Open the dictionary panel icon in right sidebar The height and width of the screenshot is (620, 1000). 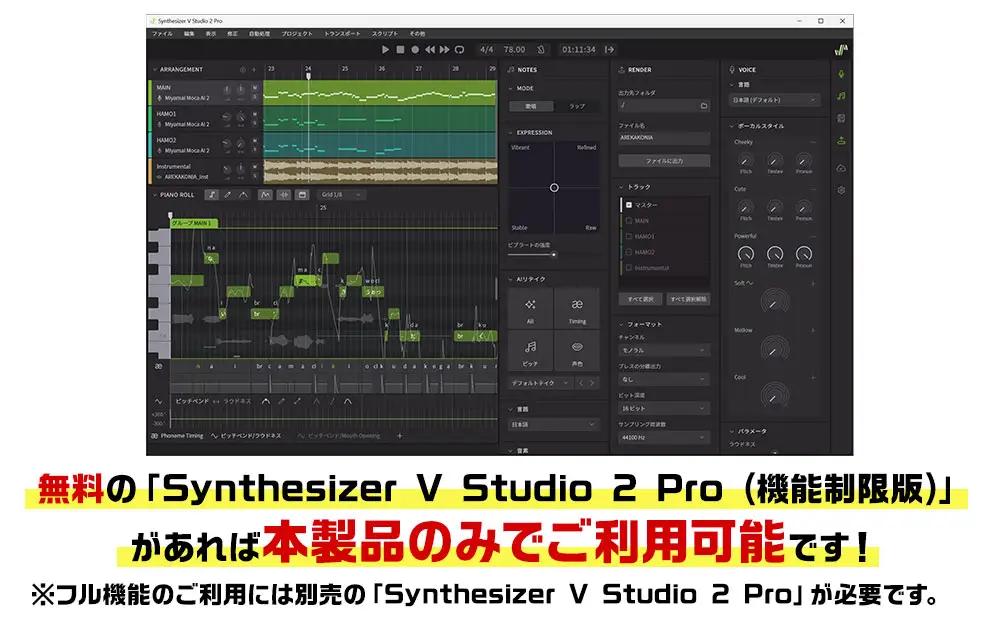(x=841, y=118)
